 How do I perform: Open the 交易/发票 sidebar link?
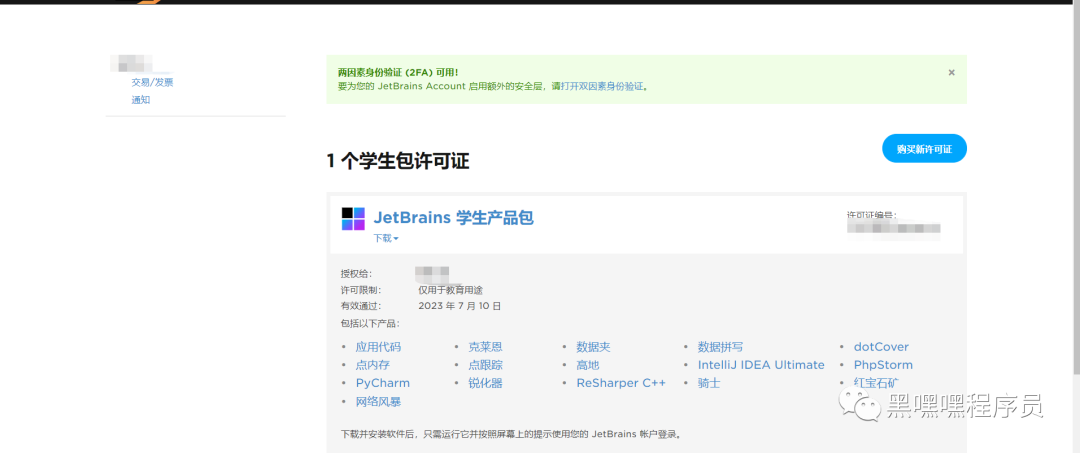pyautogui.click(x=152, y=83)
